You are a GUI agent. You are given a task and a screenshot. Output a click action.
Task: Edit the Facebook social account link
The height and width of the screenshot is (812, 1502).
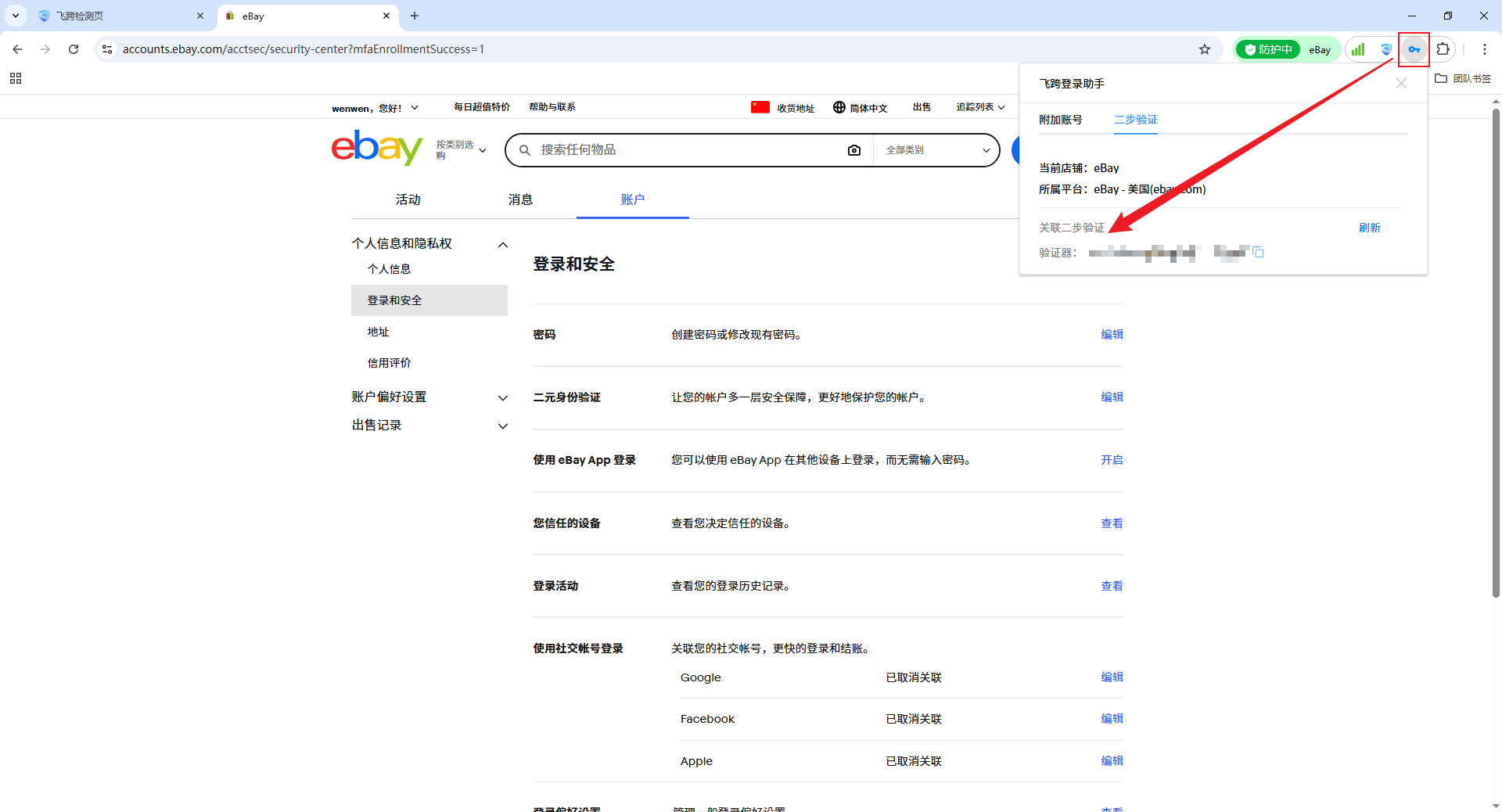click(1112, 718)
